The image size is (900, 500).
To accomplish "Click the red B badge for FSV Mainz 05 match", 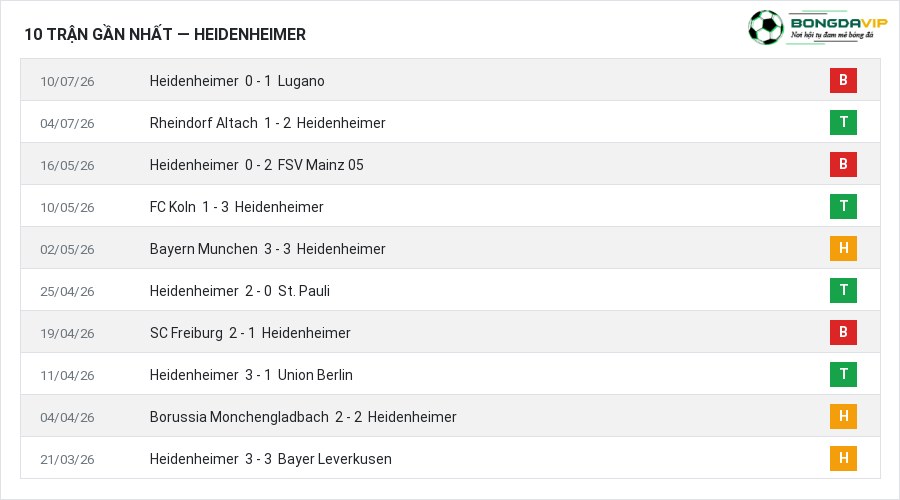I will pyautogui.click(x=843, y=164).
